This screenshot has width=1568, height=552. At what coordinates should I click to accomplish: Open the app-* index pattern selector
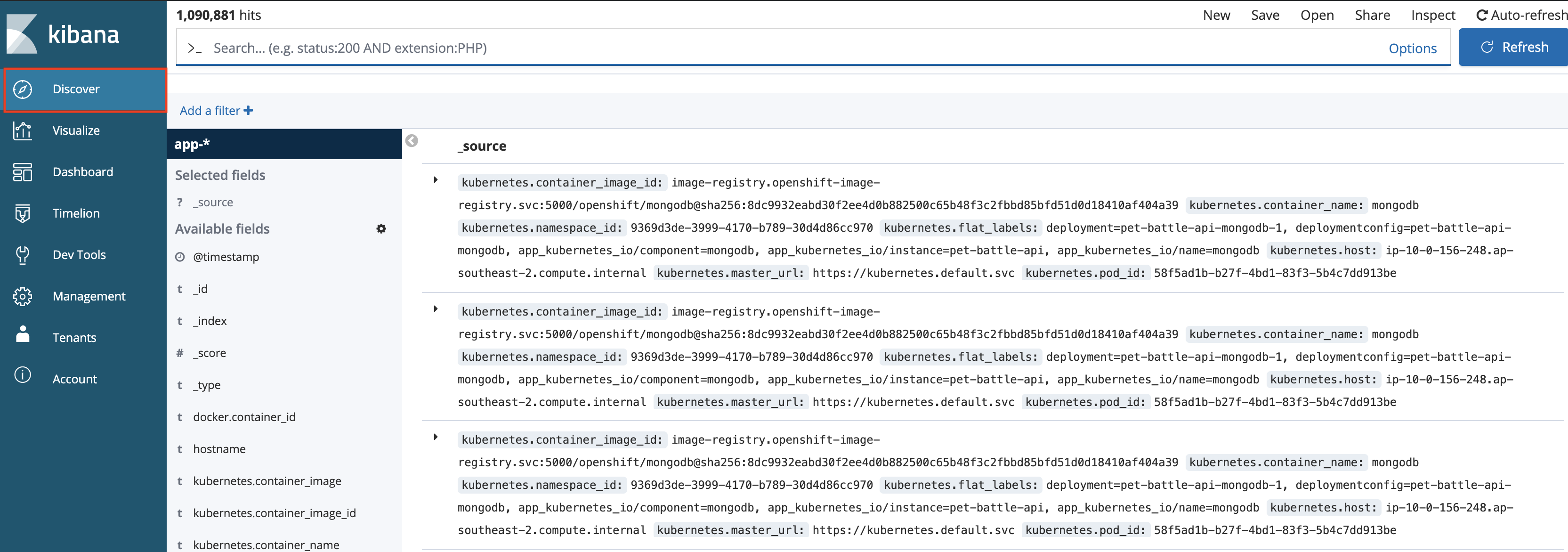283,144
